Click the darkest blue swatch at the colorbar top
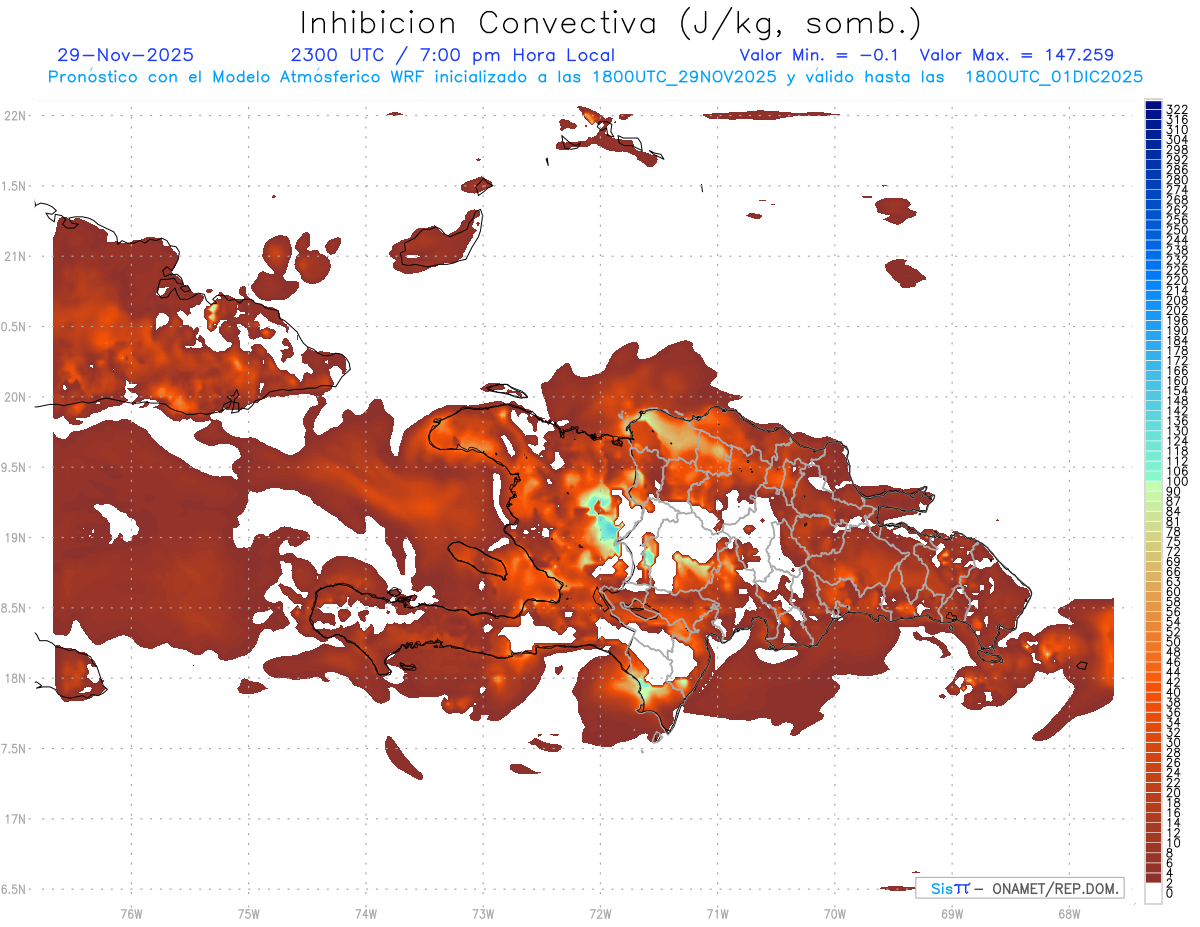The width and height of the screenshot is (1200, 927). (x=1153, y=105)
